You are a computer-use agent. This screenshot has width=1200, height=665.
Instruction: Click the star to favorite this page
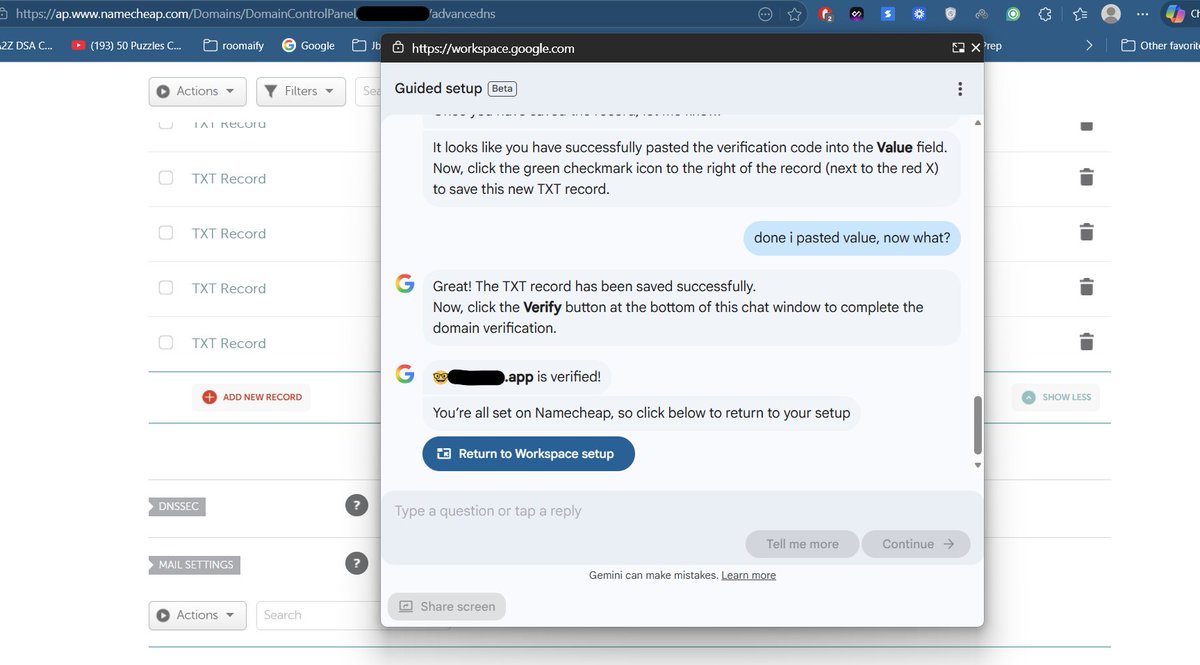[794, 14]
